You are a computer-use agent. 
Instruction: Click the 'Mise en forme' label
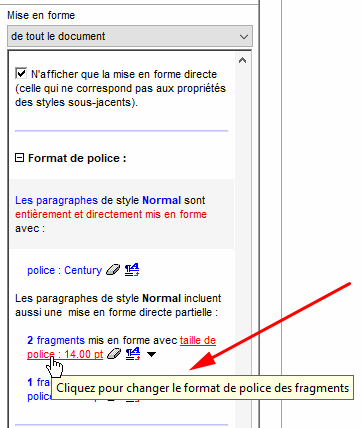[41, 15]
